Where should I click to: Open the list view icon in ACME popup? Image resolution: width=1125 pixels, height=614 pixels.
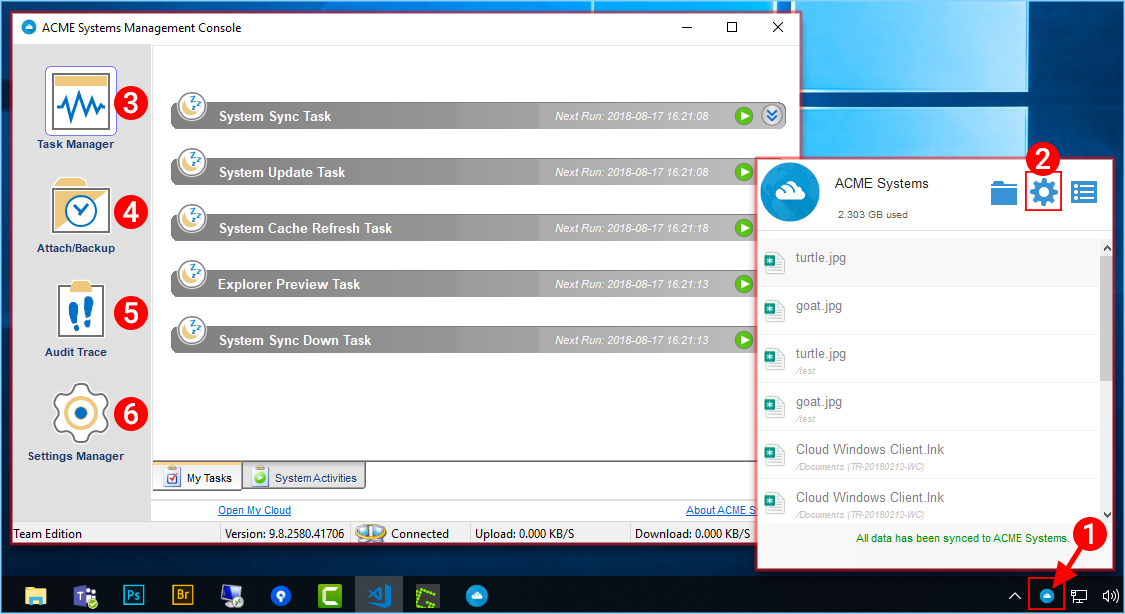(1083, 192)
